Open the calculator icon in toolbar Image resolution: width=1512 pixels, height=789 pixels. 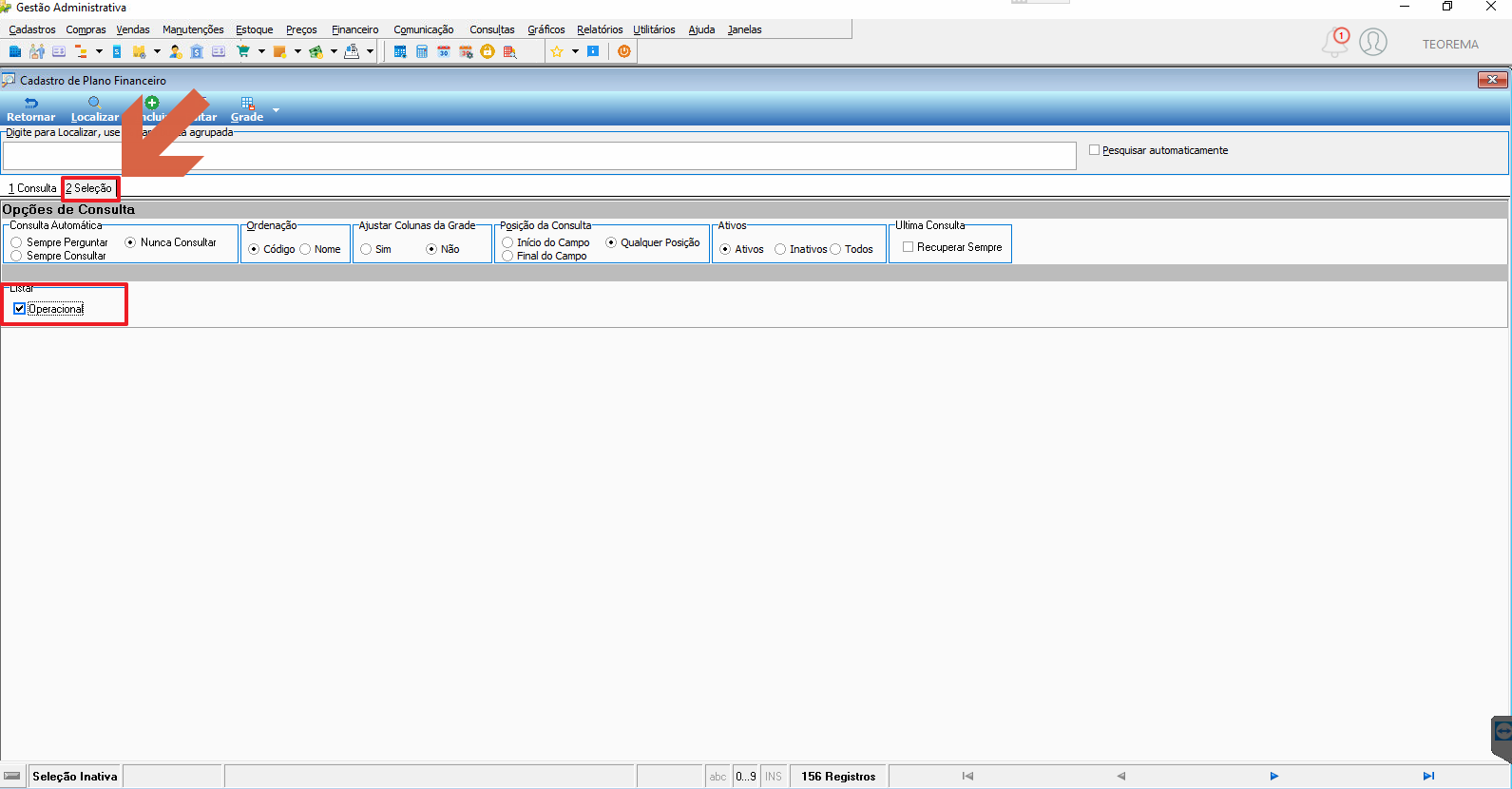click(422, 51)
